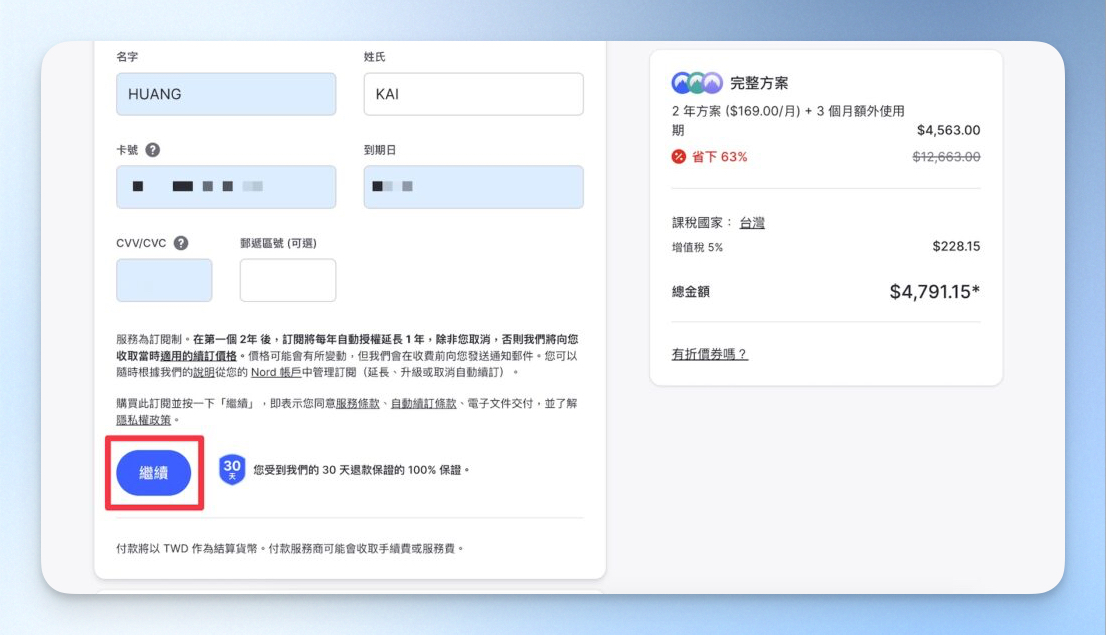Viewport: 1106px width, 635px height.
Task: Change tax country via 台灣 link
Action: point(752,223)
